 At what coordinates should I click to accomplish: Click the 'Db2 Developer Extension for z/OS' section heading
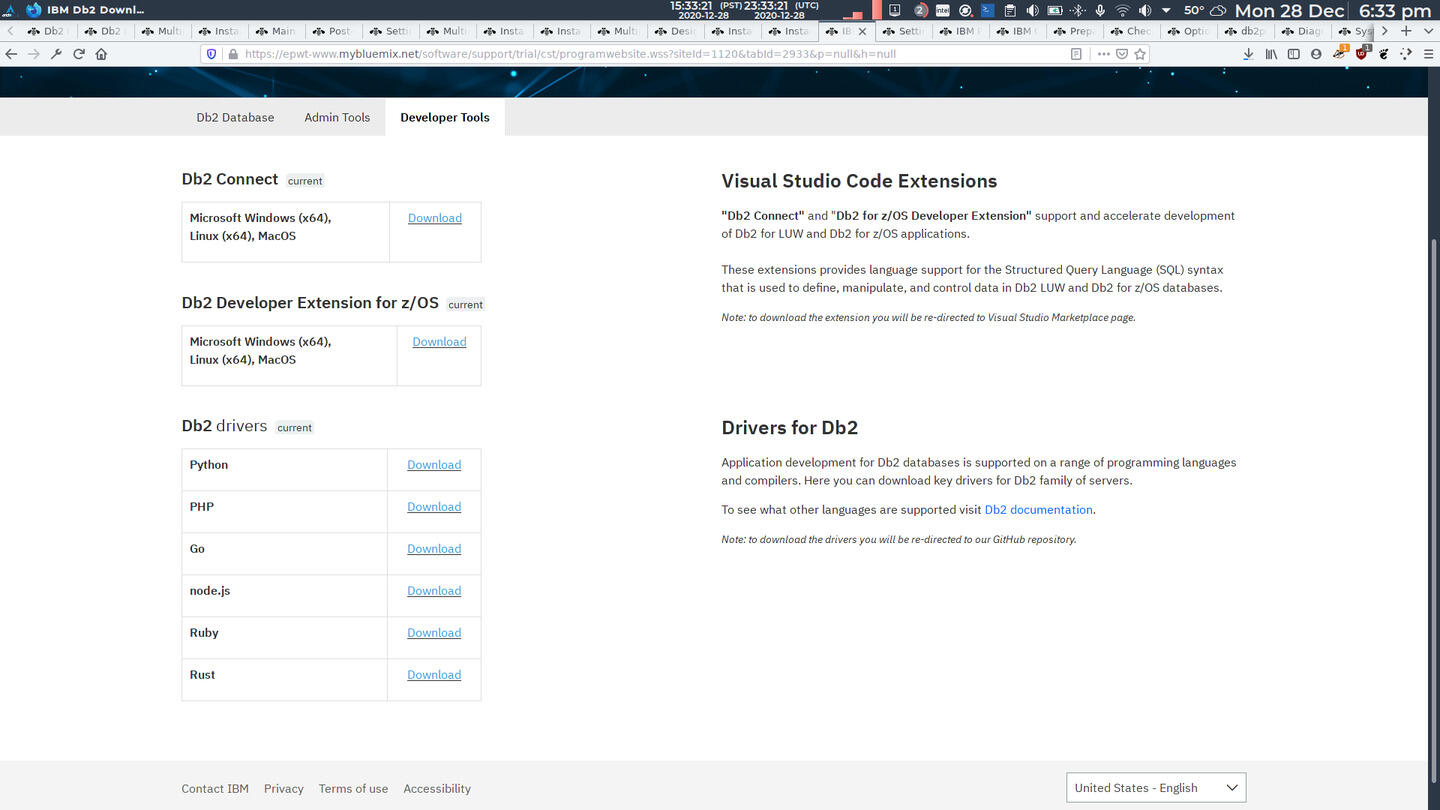coord(310,303)
